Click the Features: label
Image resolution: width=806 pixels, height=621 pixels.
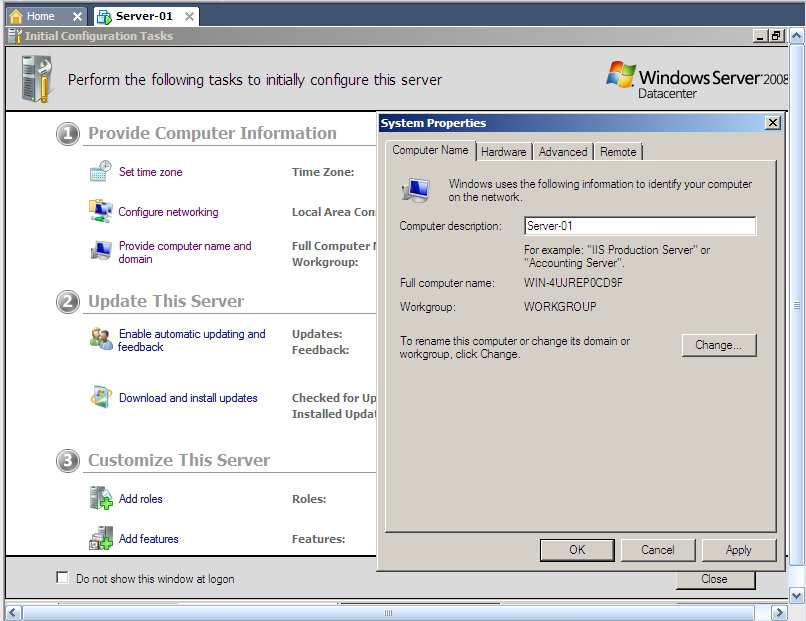[318, 539]
